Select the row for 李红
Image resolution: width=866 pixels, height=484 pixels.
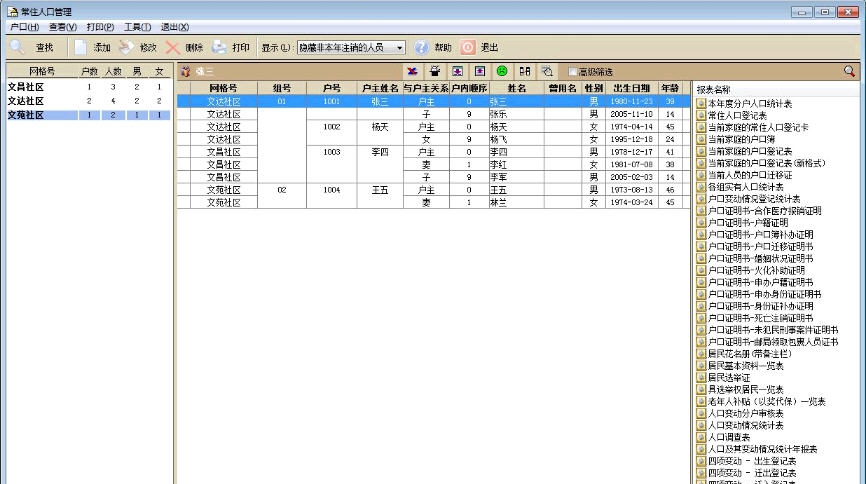pyautogui.click(x=434, y=165)
